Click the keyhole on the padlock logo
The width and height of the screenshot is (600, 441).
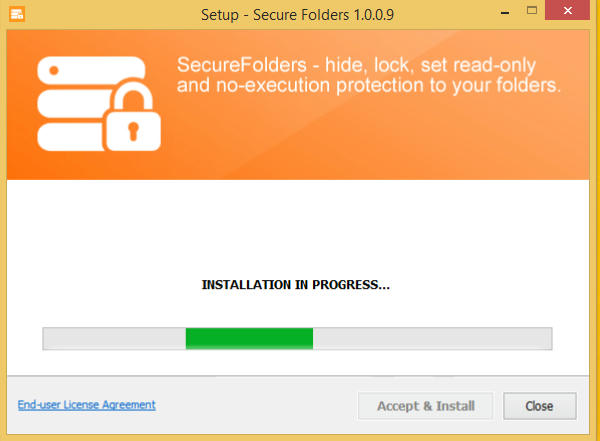[133, 131]
